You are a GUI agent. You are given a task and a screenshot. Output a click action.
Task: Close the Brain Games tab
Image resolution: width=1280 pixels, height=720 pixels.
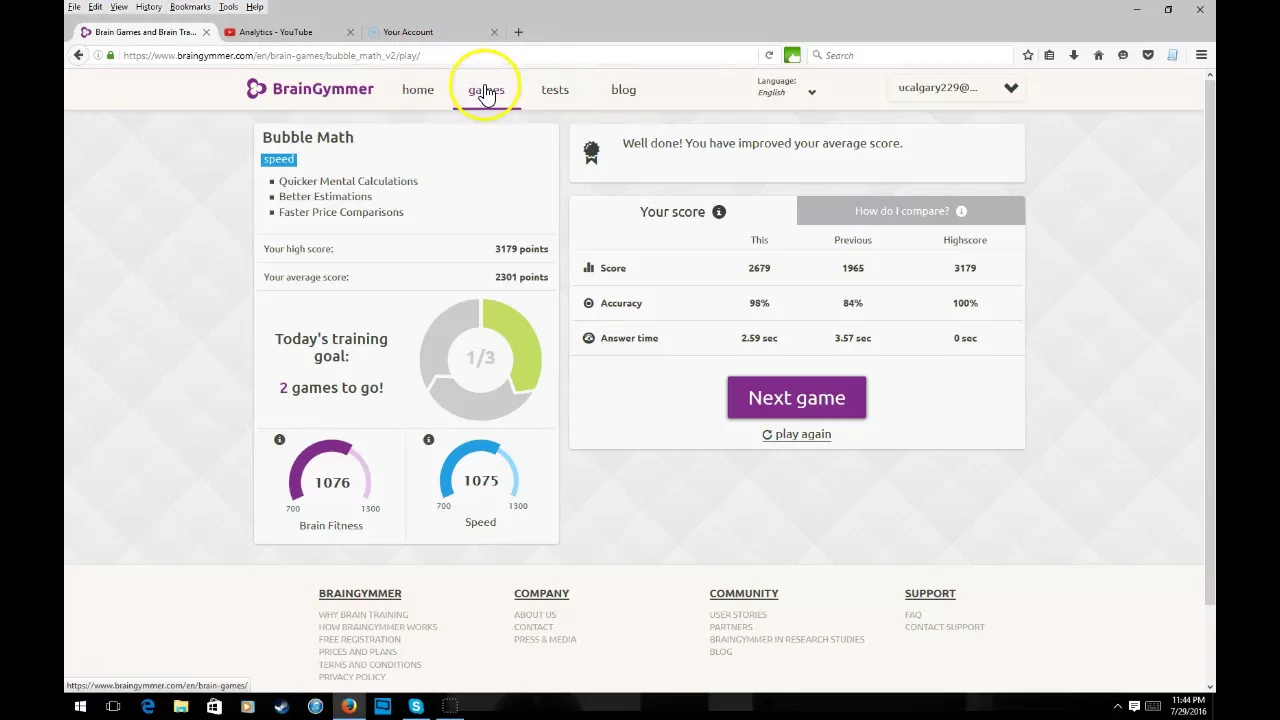coord(206,32)
